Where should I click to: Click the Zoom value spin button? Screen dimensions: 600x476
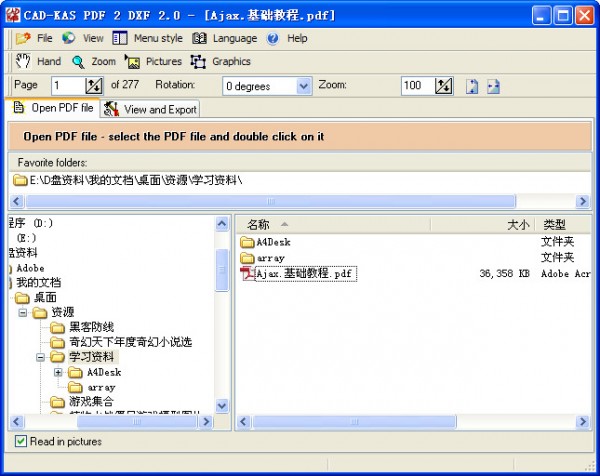click(x=443, y=86)
